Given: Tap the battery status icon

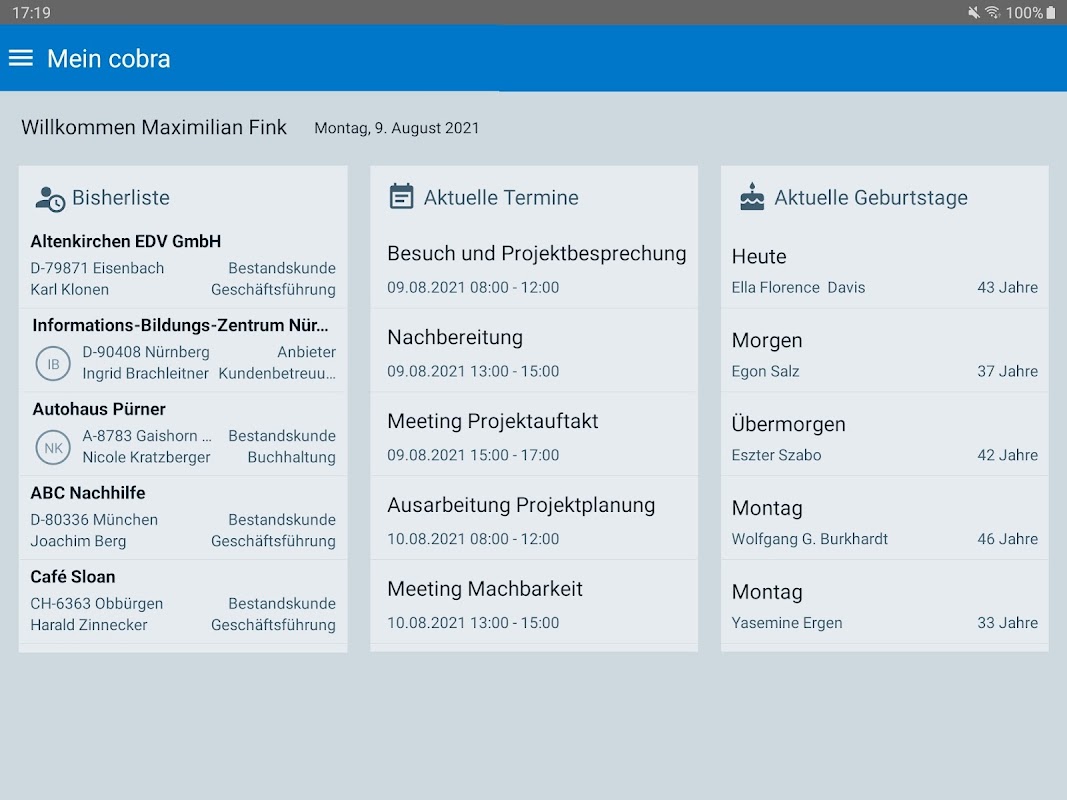Looking at the screenshot, I should pyautogui.click(x=1051, y=13).
